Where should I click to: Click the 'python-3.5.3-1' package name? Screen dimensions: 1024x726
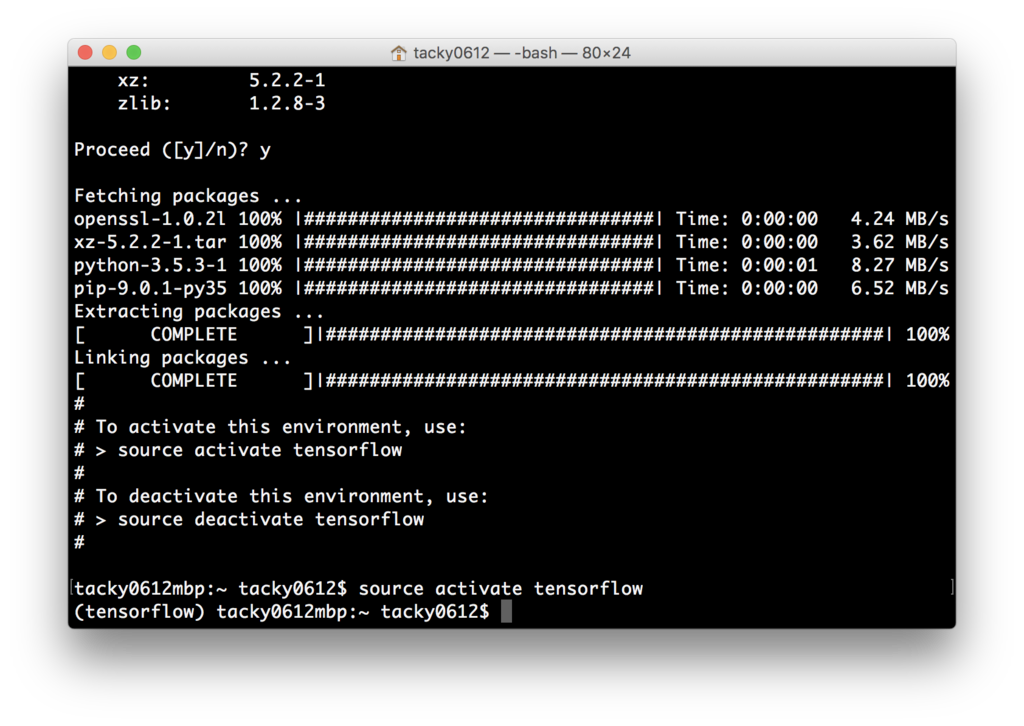click(150, 265)
